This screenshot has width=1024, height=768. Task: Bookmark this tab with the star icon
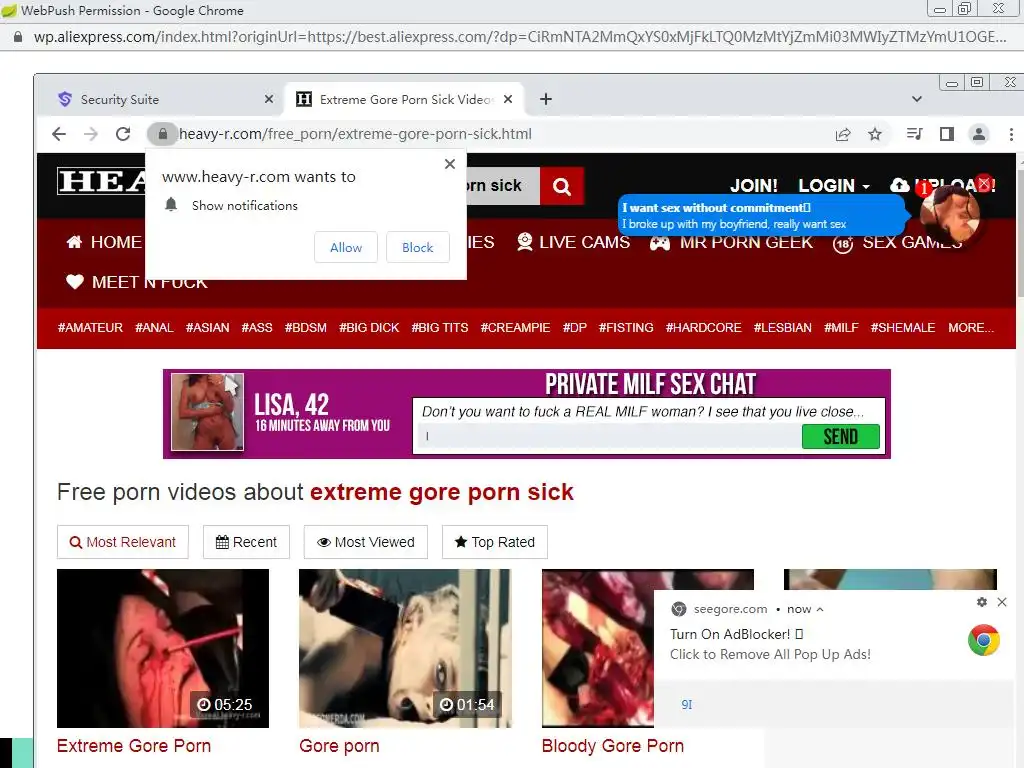point(875,135)
